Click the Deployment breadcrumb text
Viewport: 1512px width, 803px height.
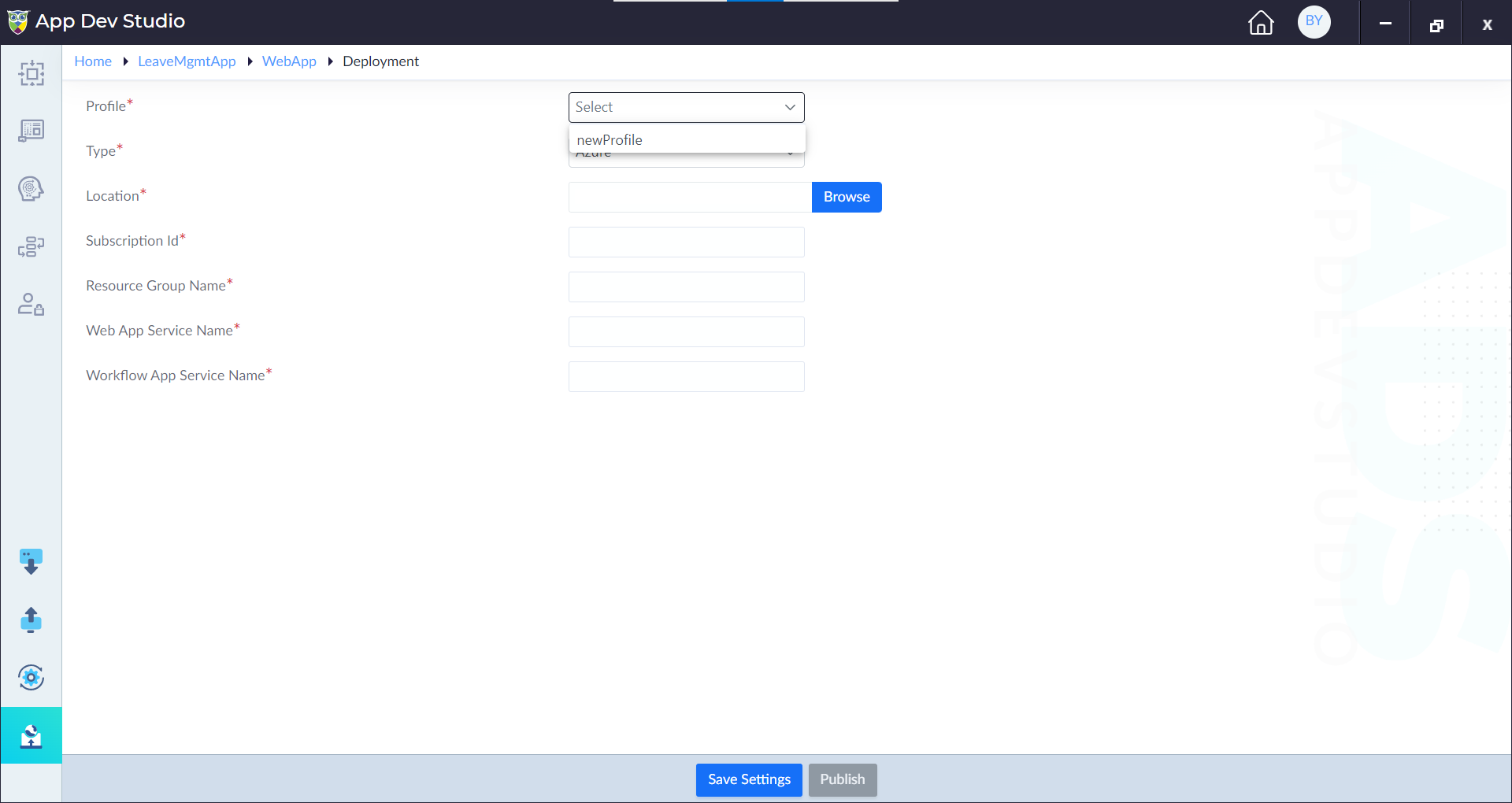380,61
